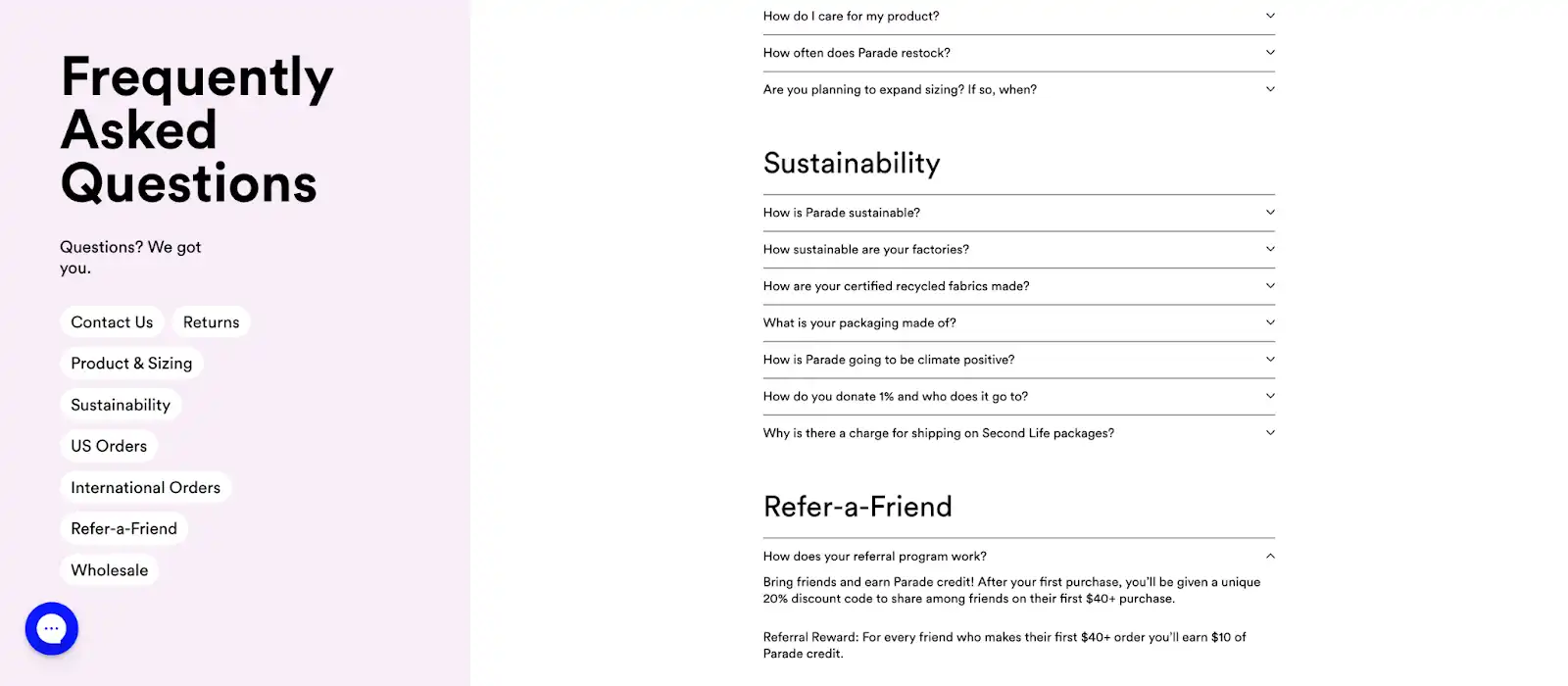
Task: Open the chat widget bubble
Action: (51, 628)
